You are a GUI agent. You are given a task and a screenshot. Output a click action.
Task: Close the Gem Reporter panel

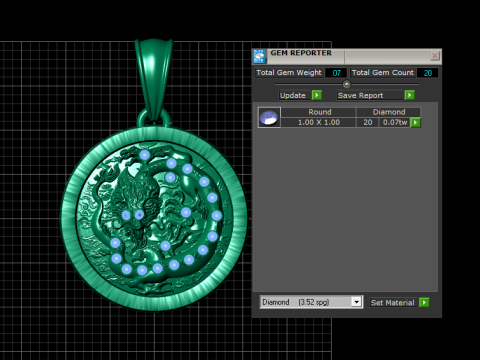(x=435, y=56)
